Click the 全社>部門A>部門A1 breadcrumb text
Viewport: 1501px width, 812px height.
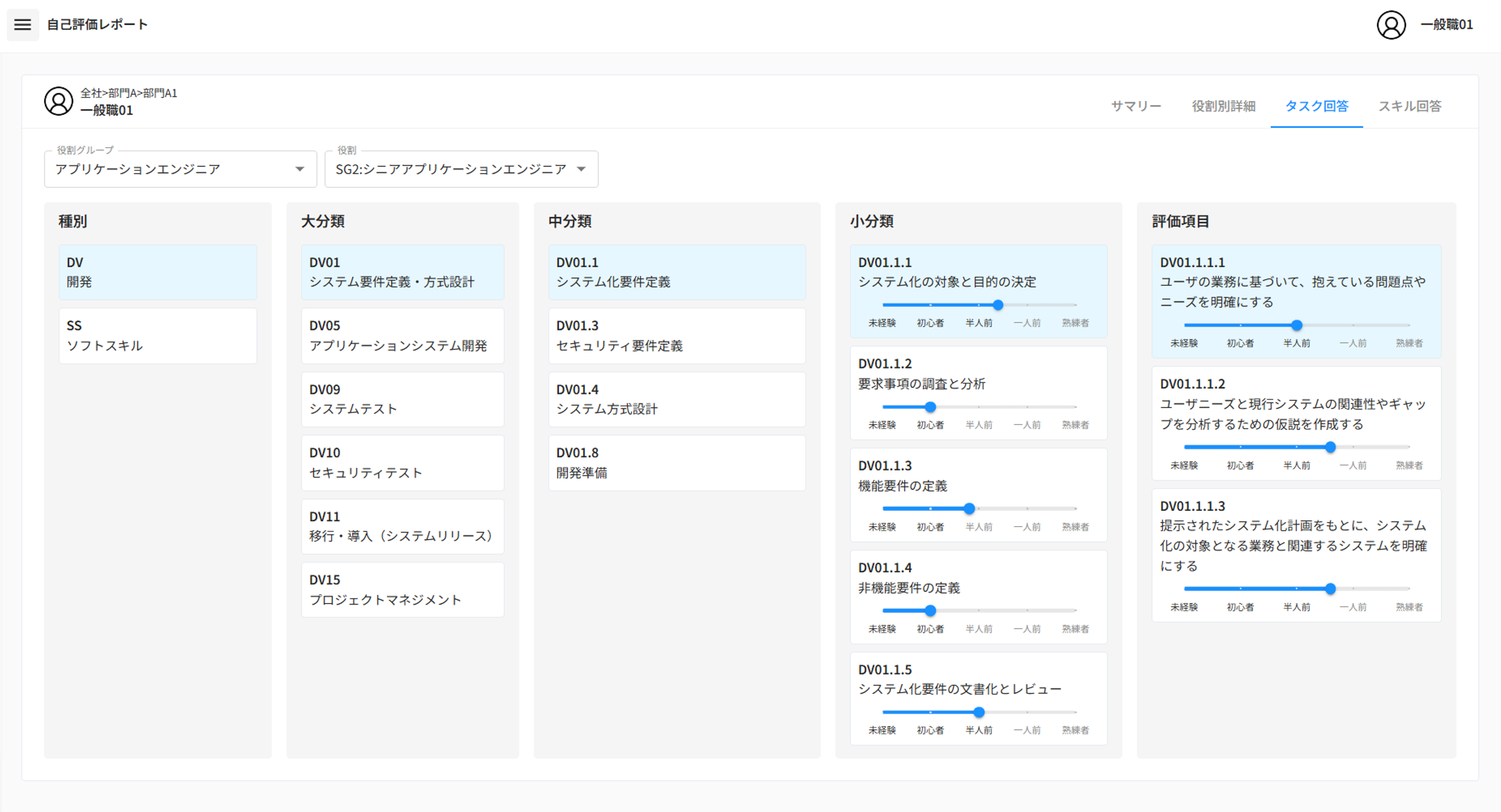click(129, 93)
